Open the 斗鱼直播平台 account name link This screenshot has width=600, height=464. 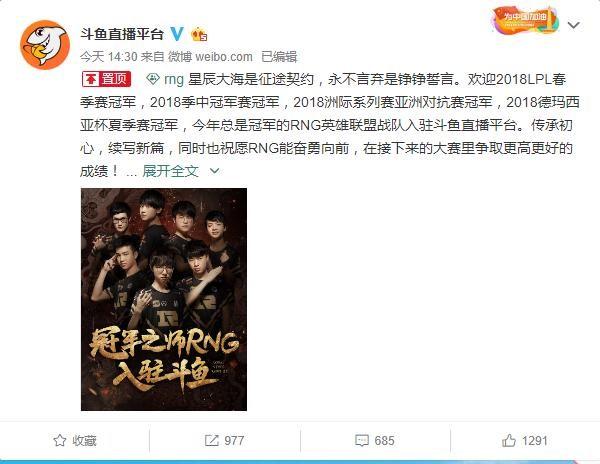pos(122,34)
